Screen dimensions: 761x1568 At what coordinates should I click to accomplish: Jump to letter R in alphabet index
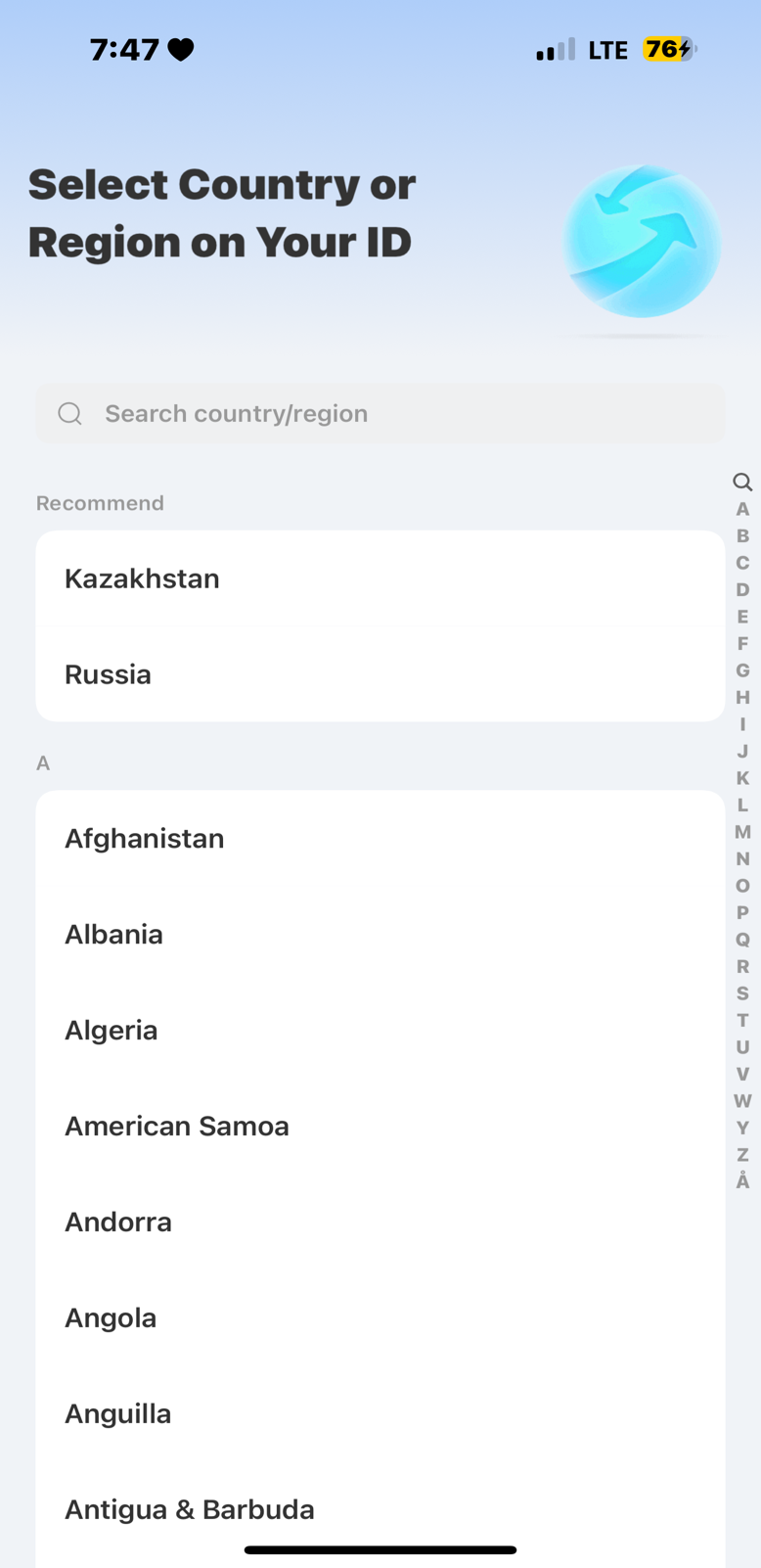[742, 966]
